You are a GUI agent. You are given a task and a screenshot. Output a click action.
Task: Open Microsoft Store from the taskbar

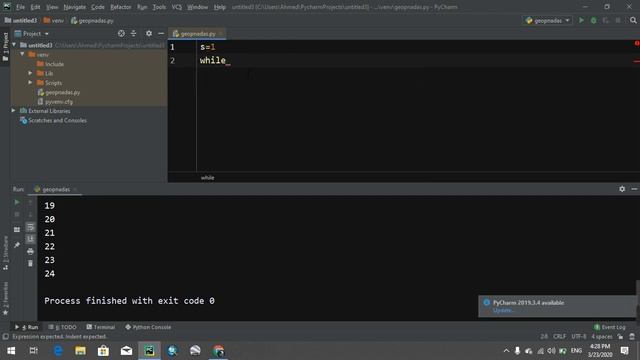(x=103, y=351)
